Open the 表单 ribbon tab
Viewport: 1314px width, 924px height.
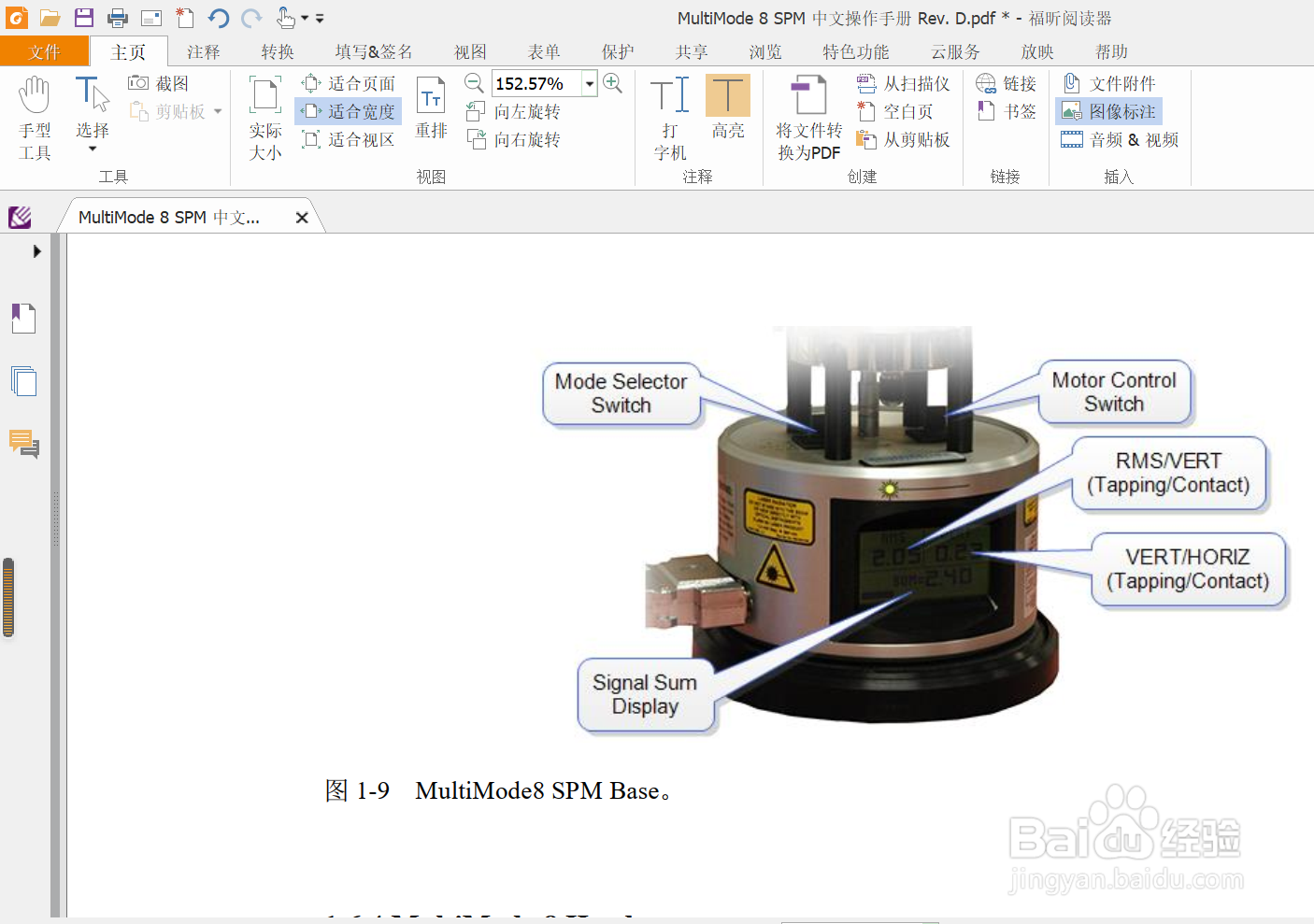coord(544,51)
